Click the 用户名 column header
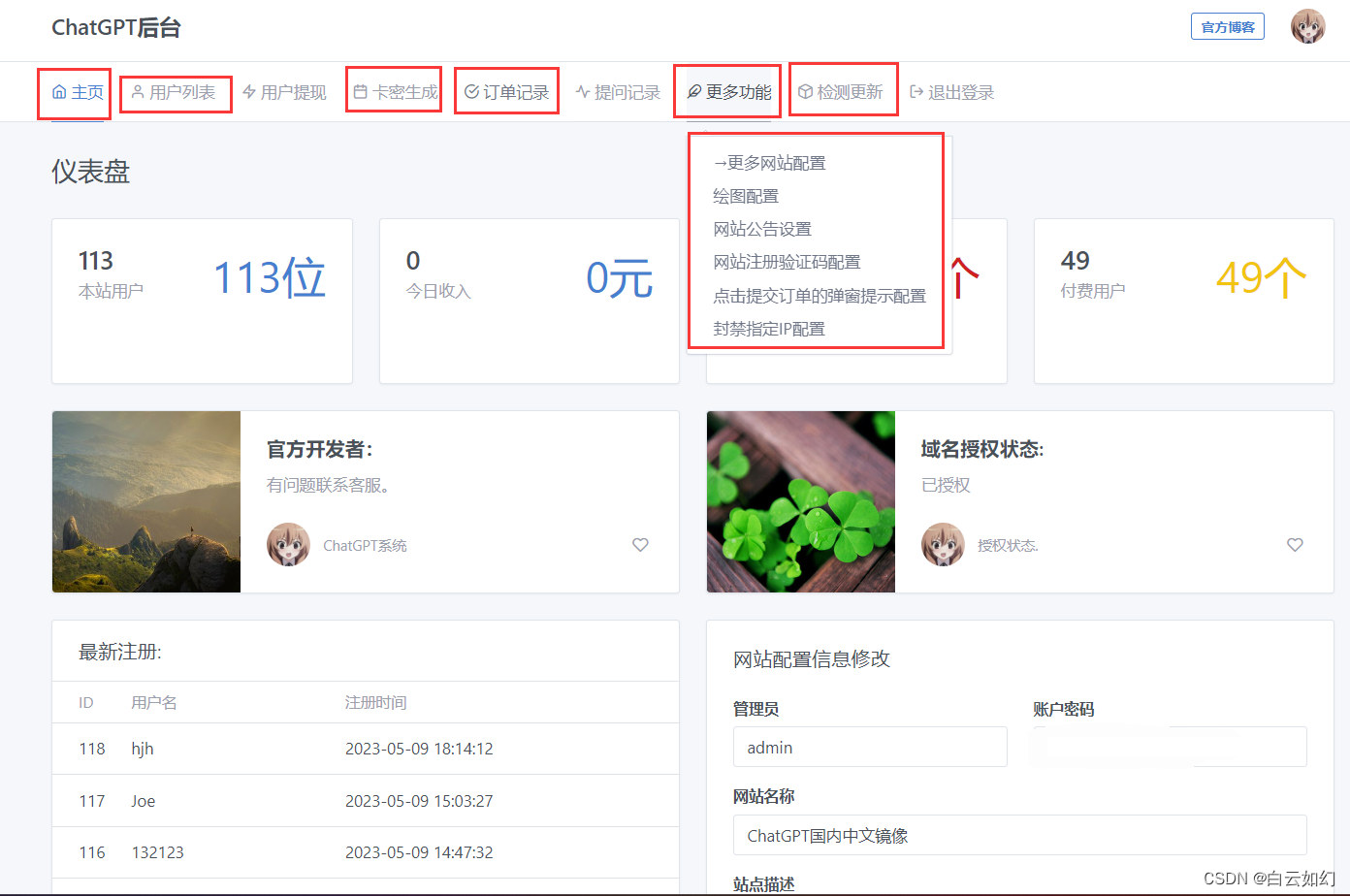The image size is (1350, 896). tap(154, 702)
